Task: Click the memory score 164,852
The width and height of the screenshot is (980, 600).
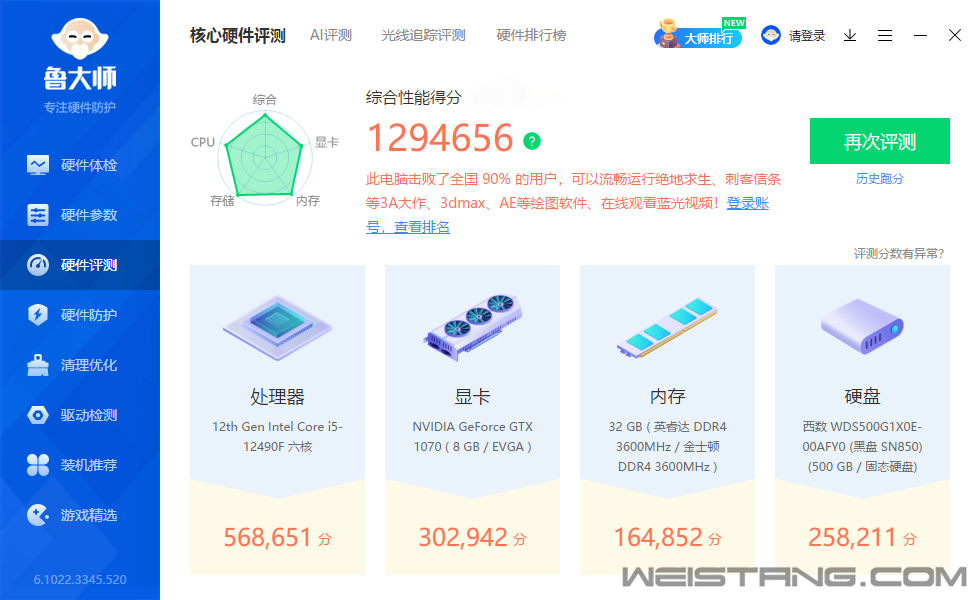Action: click(668, 538)
